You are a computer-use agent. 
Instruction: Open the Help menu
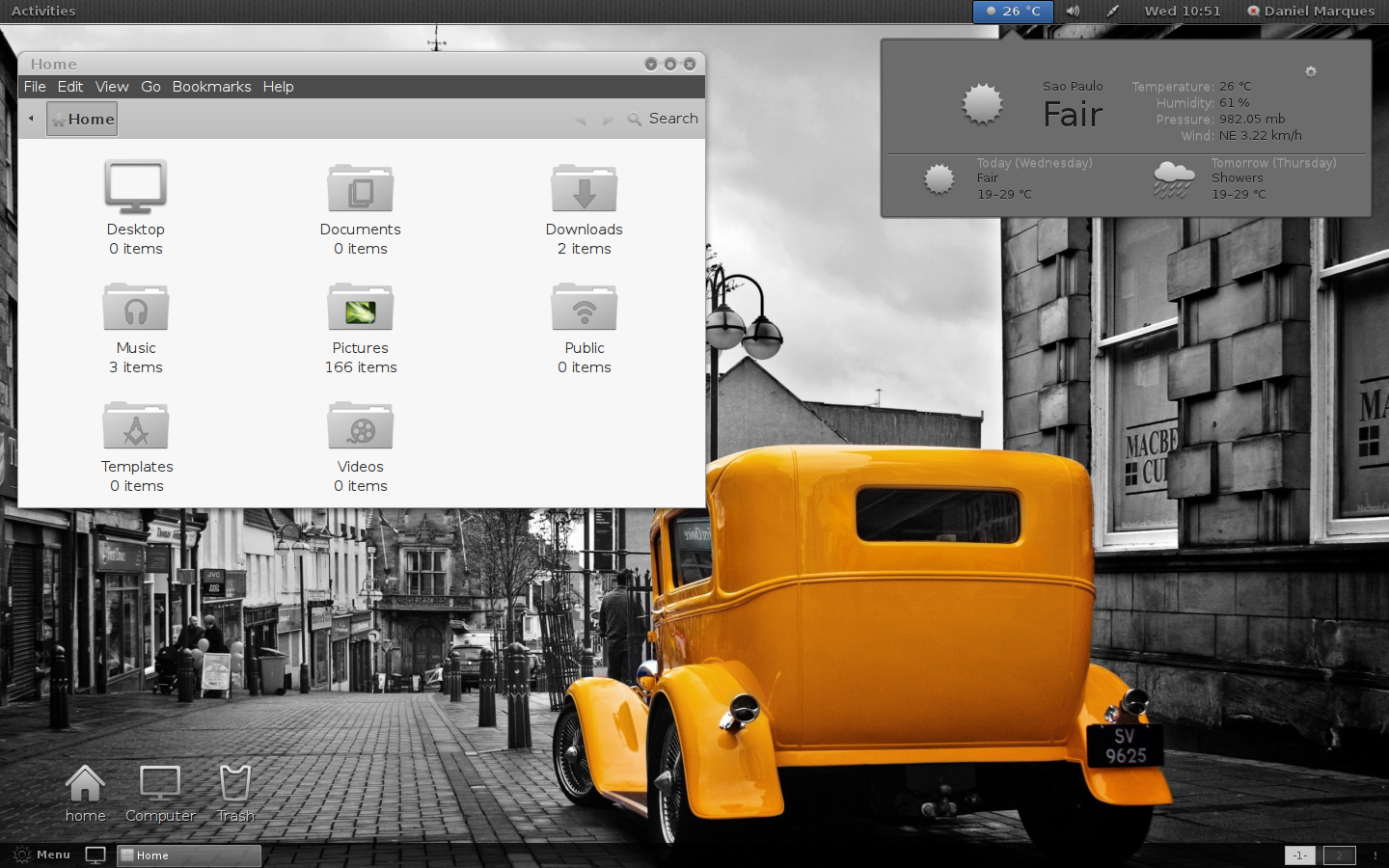tap(279, 87)
